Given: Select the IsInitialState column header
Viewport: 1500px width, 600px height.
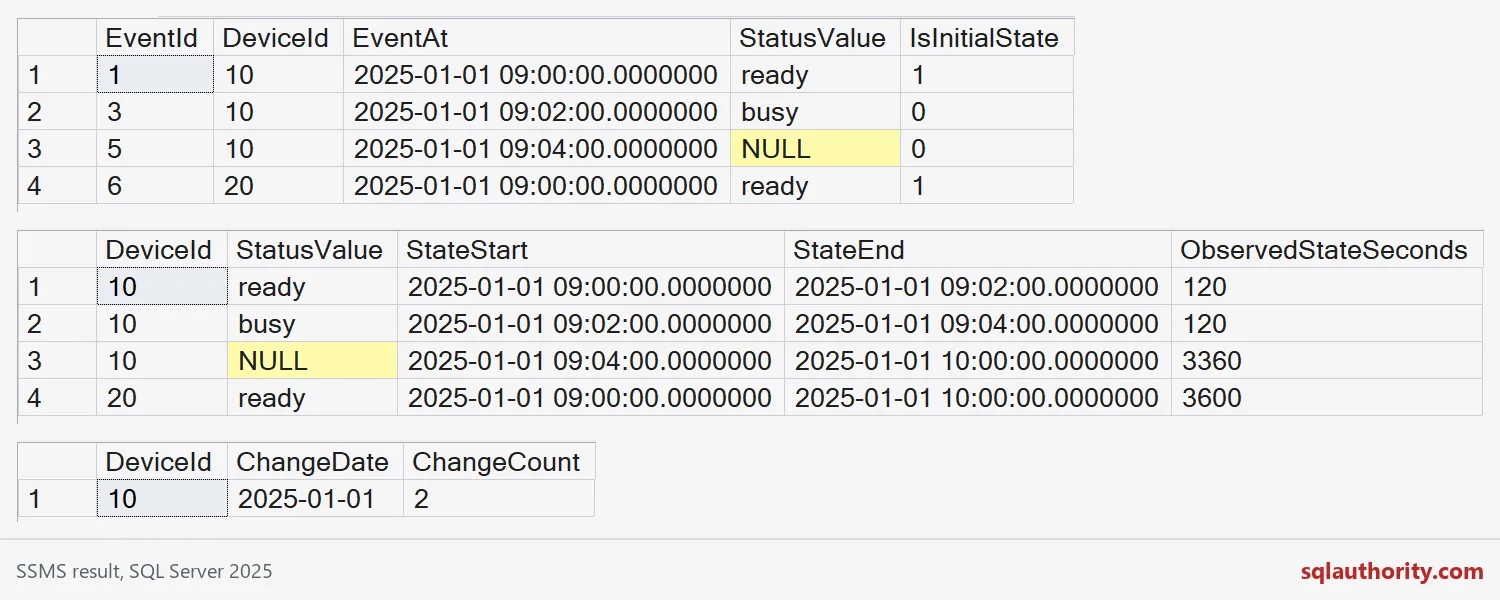Looking at the screenshot, I should (x=987, y=38).
